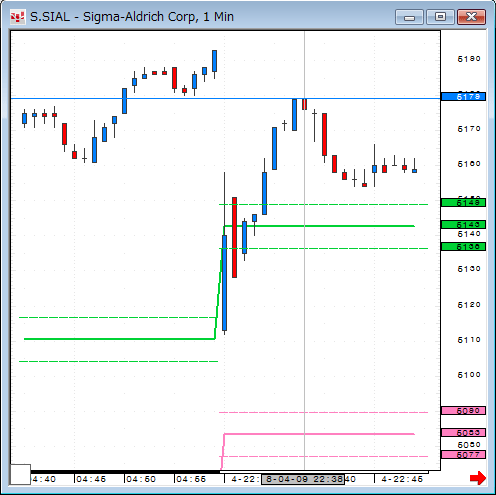
Task: Select the green 5148 price label
Action: coord(463,202)
